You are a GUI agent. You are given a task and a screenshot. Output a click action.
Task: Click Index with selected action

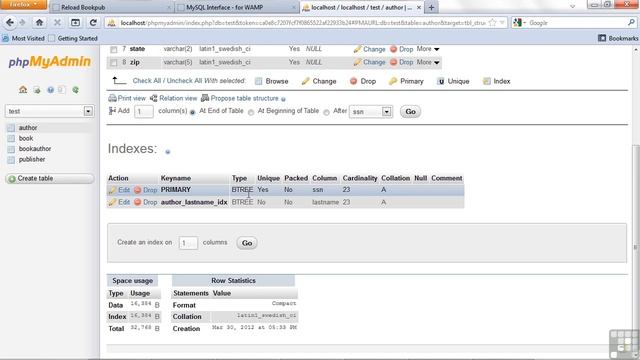coord(496,81)
